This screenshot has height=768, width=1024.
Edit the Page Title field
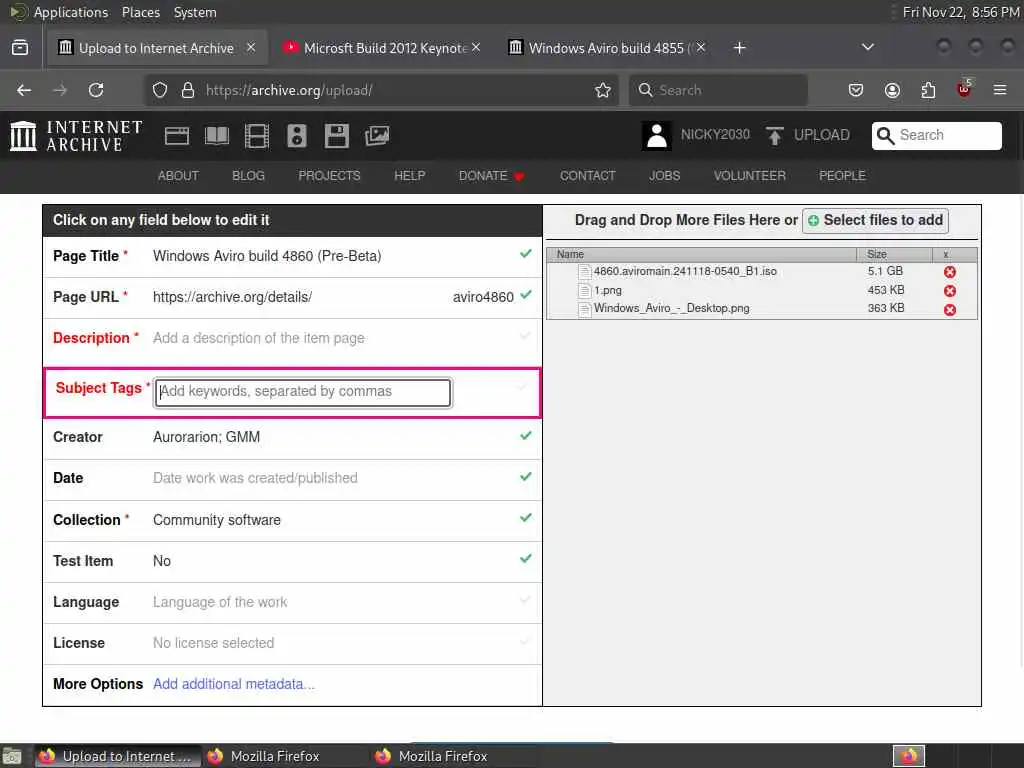point(293,257)
